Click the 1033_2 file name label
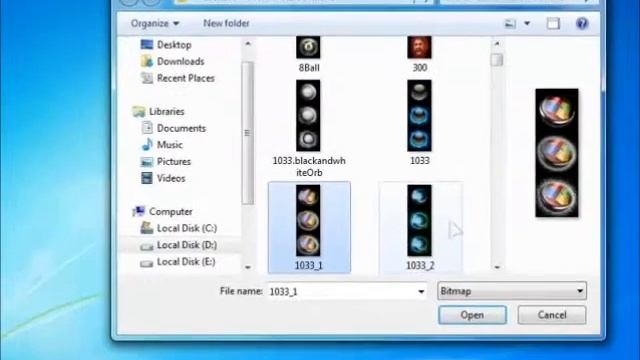 pos(420,265)
